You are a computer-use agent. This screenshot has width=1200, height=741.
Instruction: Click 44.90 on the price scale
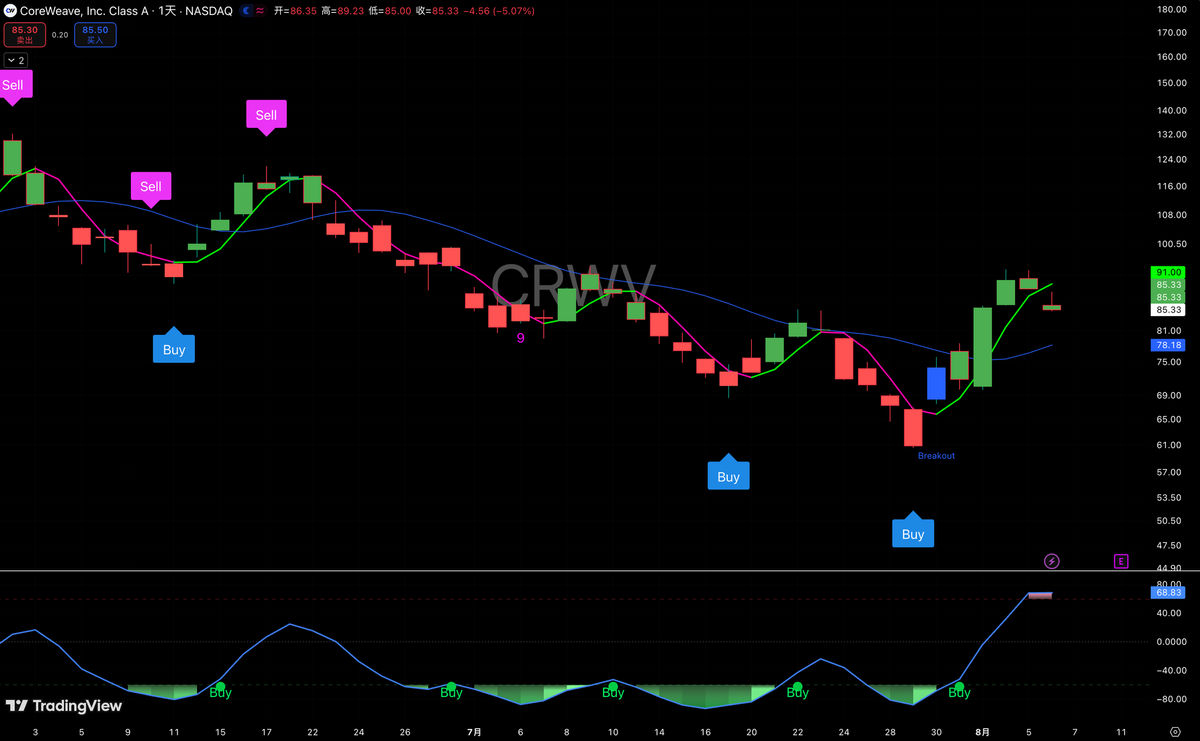coord(1170,568)
